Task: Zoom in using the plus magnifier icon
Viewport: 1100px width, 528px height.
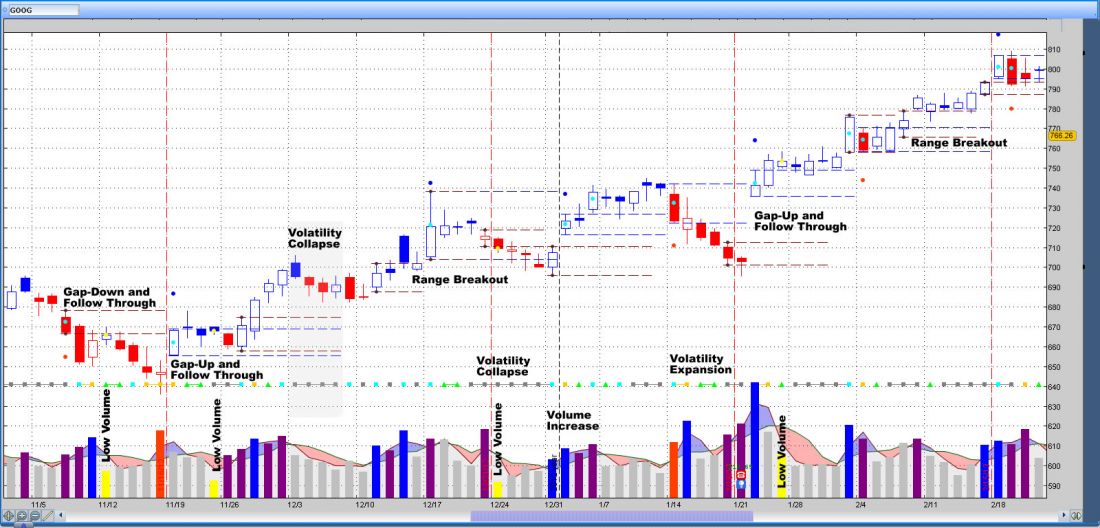Action: (x=22, y=516)
